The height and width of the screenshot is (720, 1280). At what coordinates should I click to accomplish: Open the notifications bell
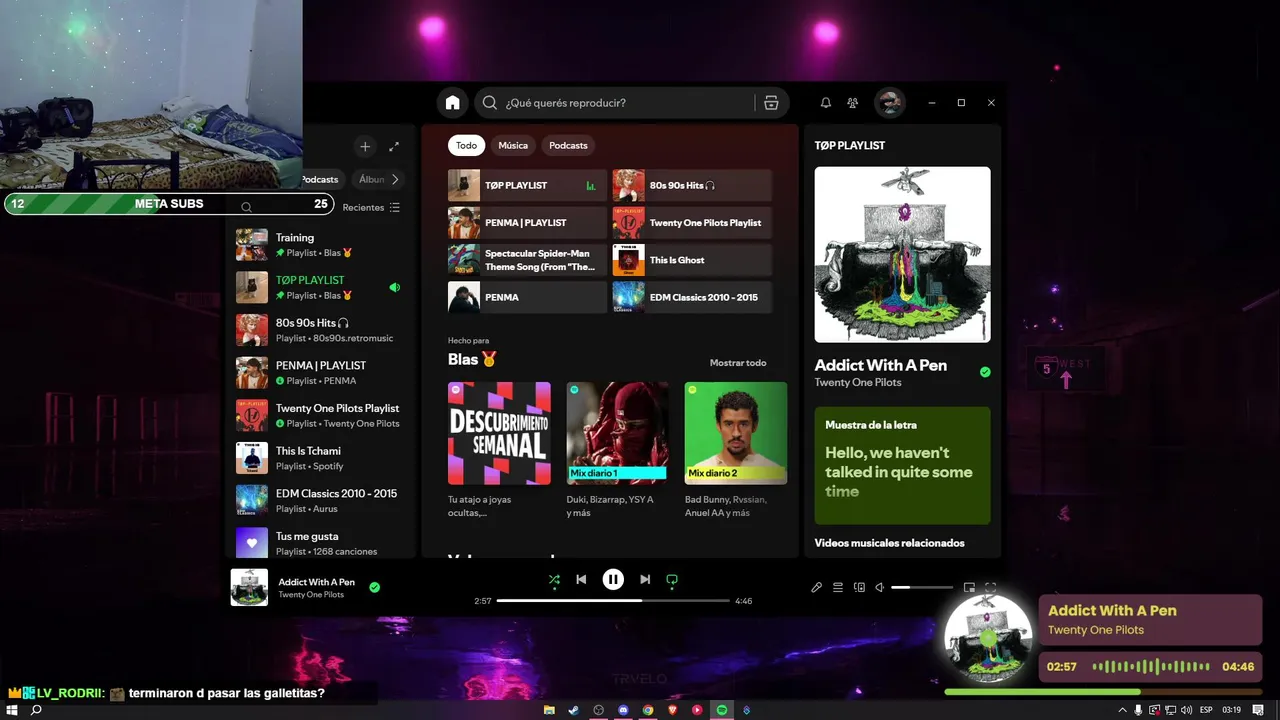[x=826, y=103]
